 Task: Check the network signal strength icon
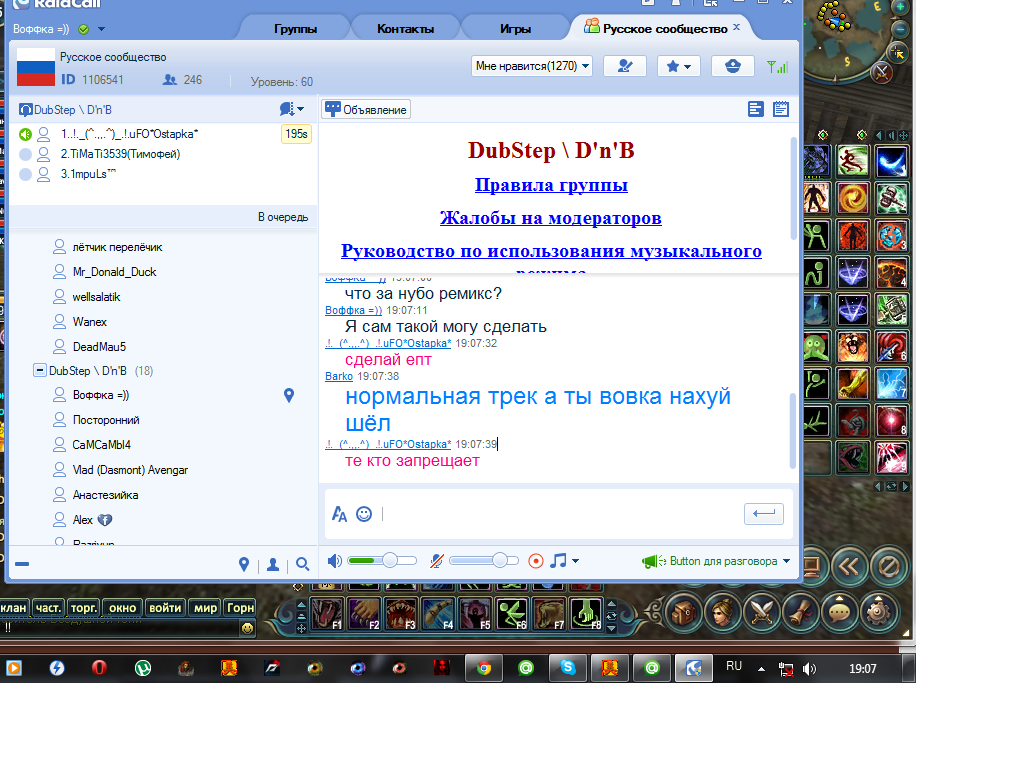pyautogui.click(x=777, y=66)
